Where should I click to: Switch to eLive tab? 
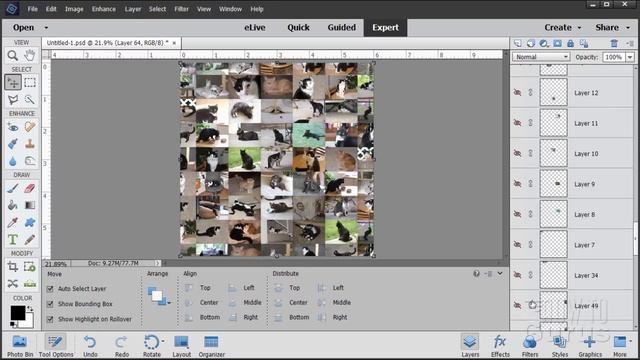(x=255, y=27)
